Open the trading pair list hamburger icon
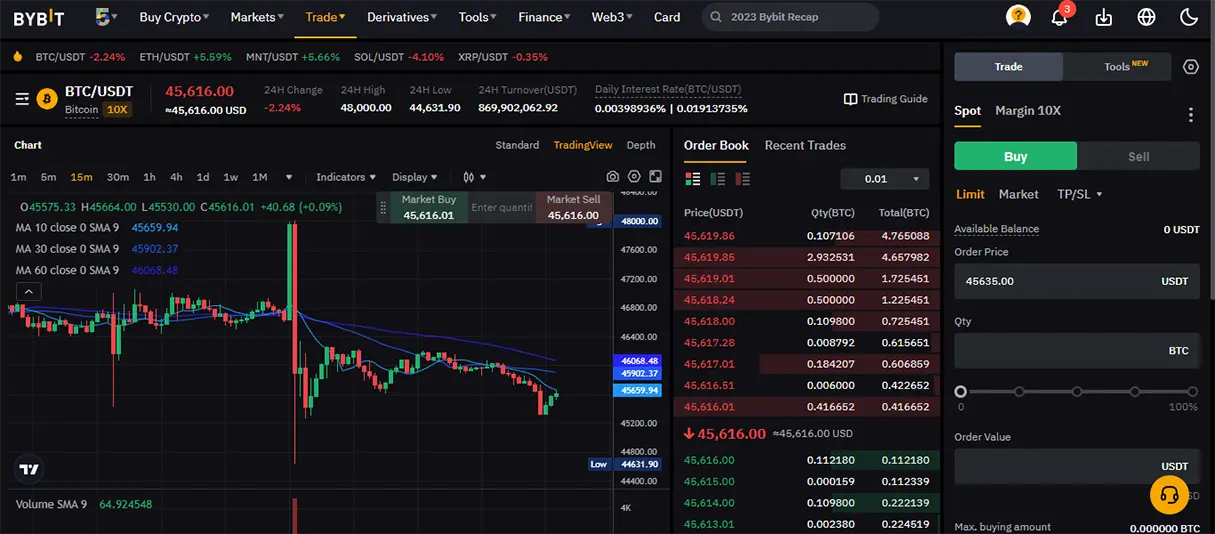The height and width of the screenshot is (534, 1215). point(22,98)
